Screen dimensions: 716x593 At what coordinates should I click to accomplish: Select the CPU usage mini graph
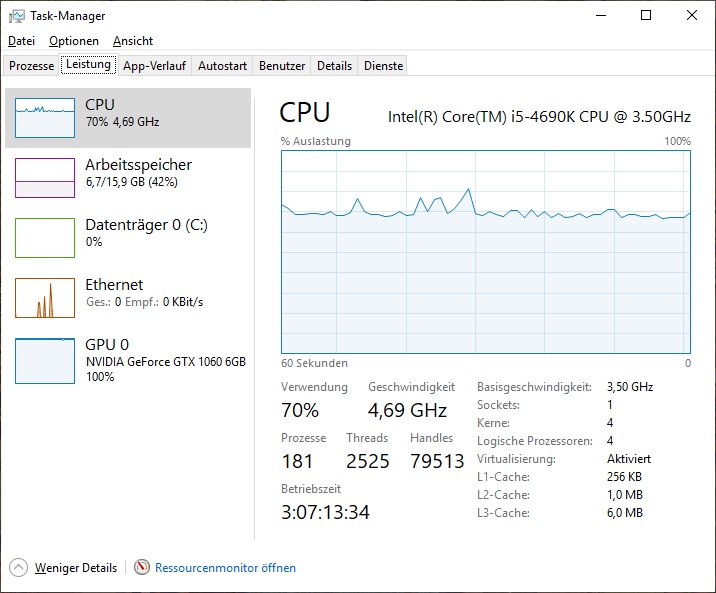pyautogui.click(x=45, y=118)
